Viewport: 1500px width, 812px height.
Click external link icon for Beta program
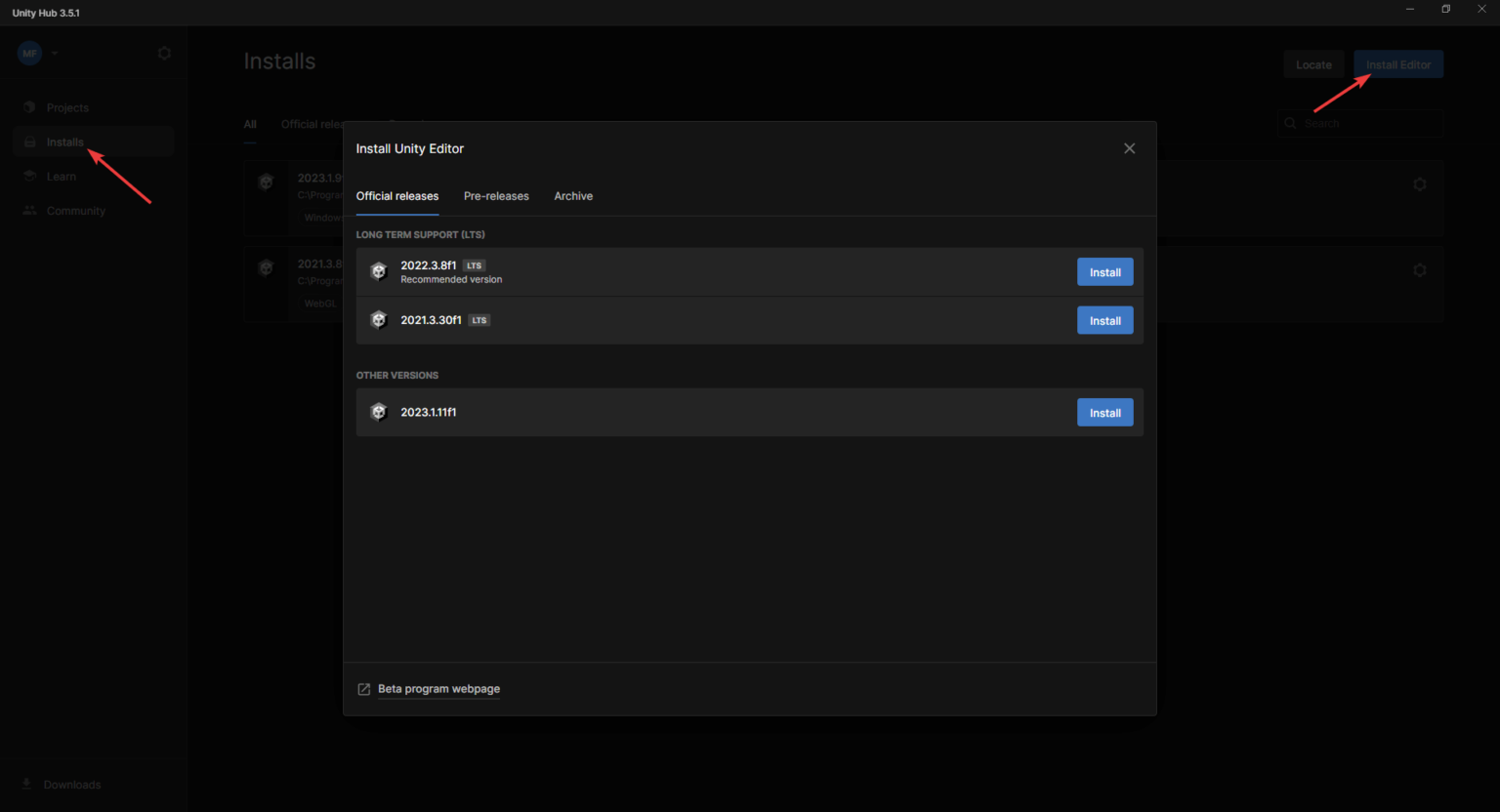[364, 689]
